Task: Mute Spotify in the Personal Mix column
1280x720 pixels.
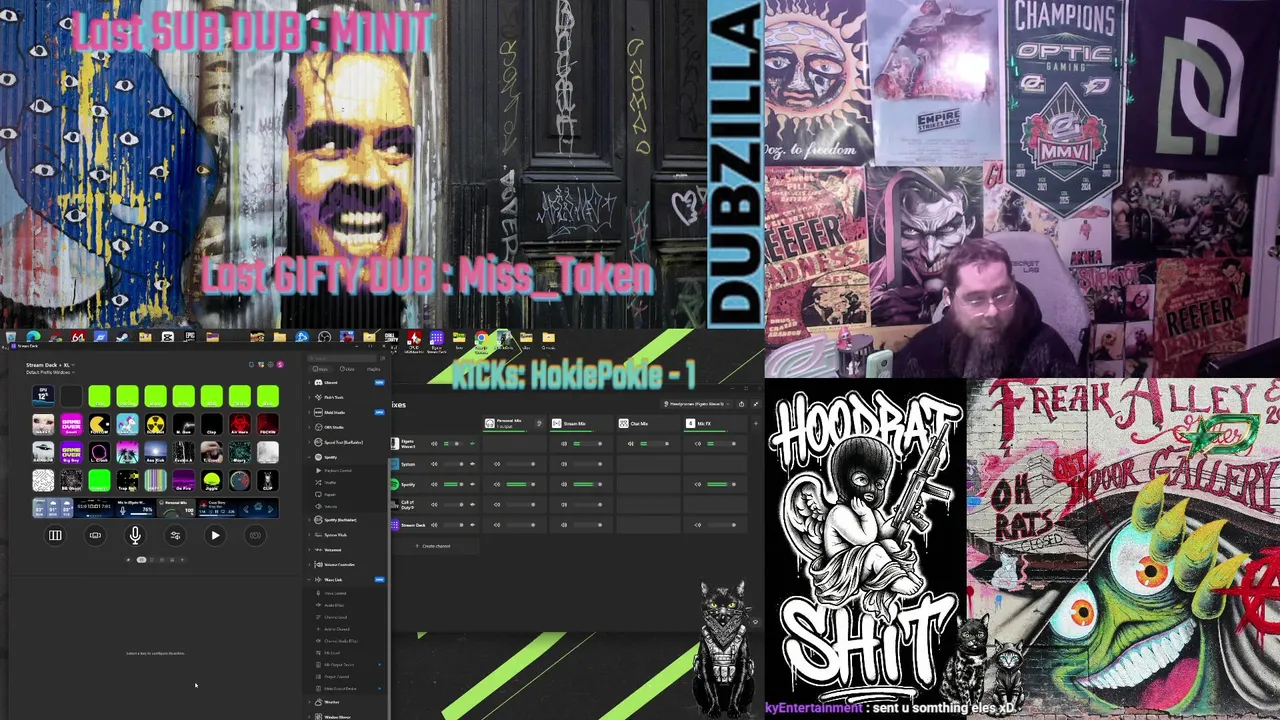Action: [x=497, y=484]
